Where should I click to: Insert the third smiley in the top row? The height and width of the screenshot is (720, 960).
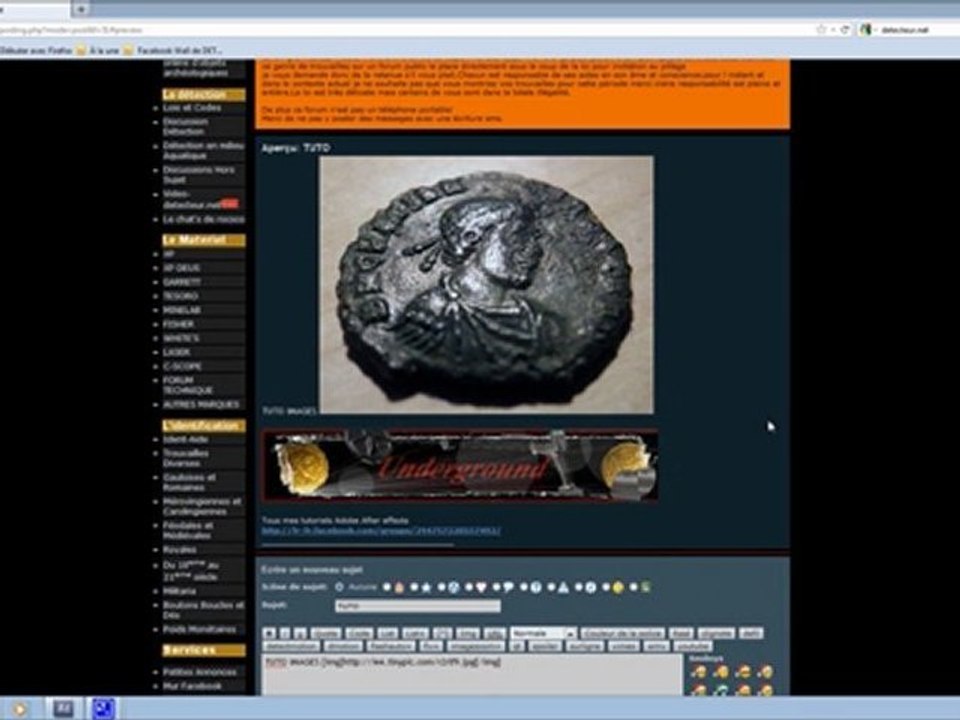tap(743, 672)
